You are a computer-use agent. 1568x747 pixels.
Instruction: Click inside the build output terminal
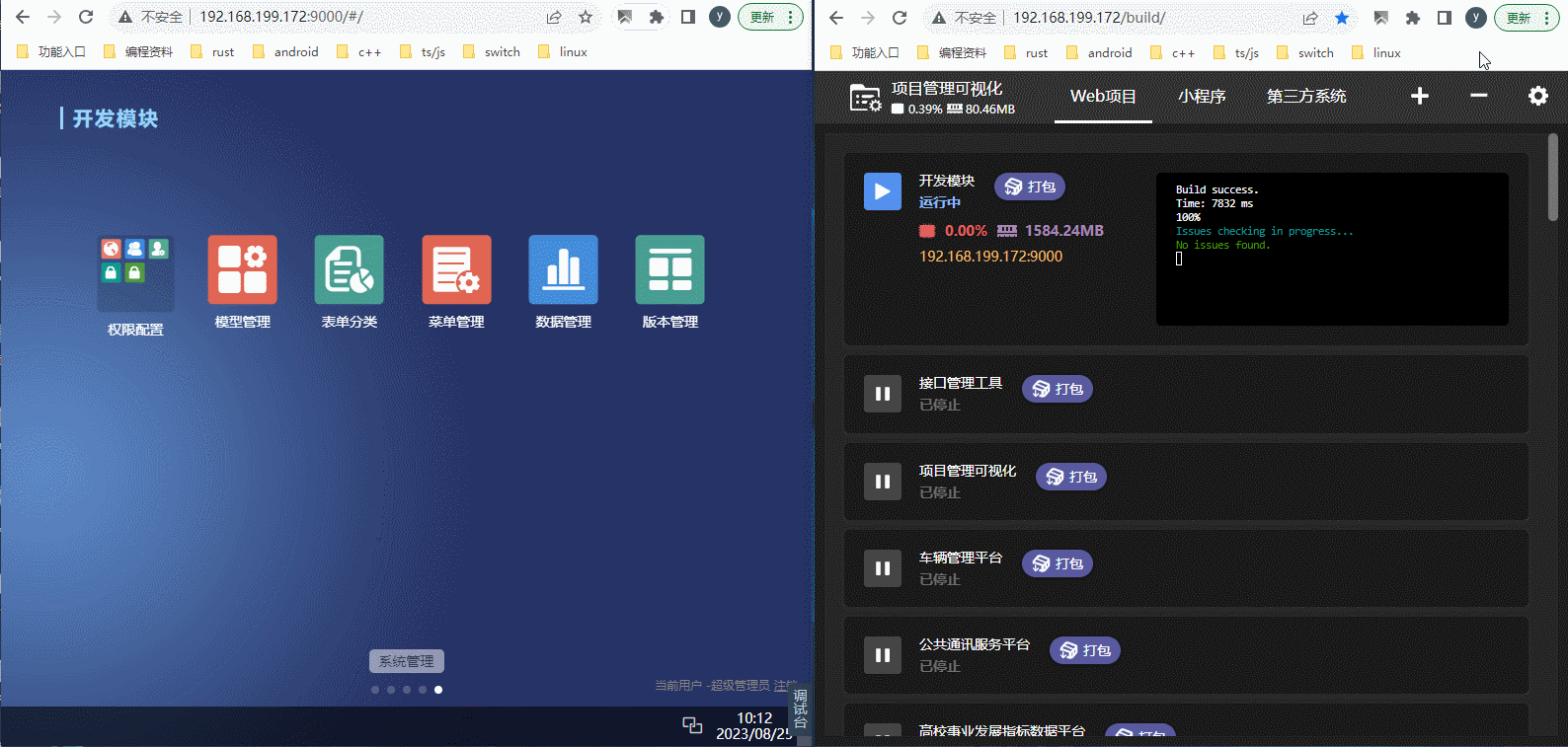point(1332,250)
